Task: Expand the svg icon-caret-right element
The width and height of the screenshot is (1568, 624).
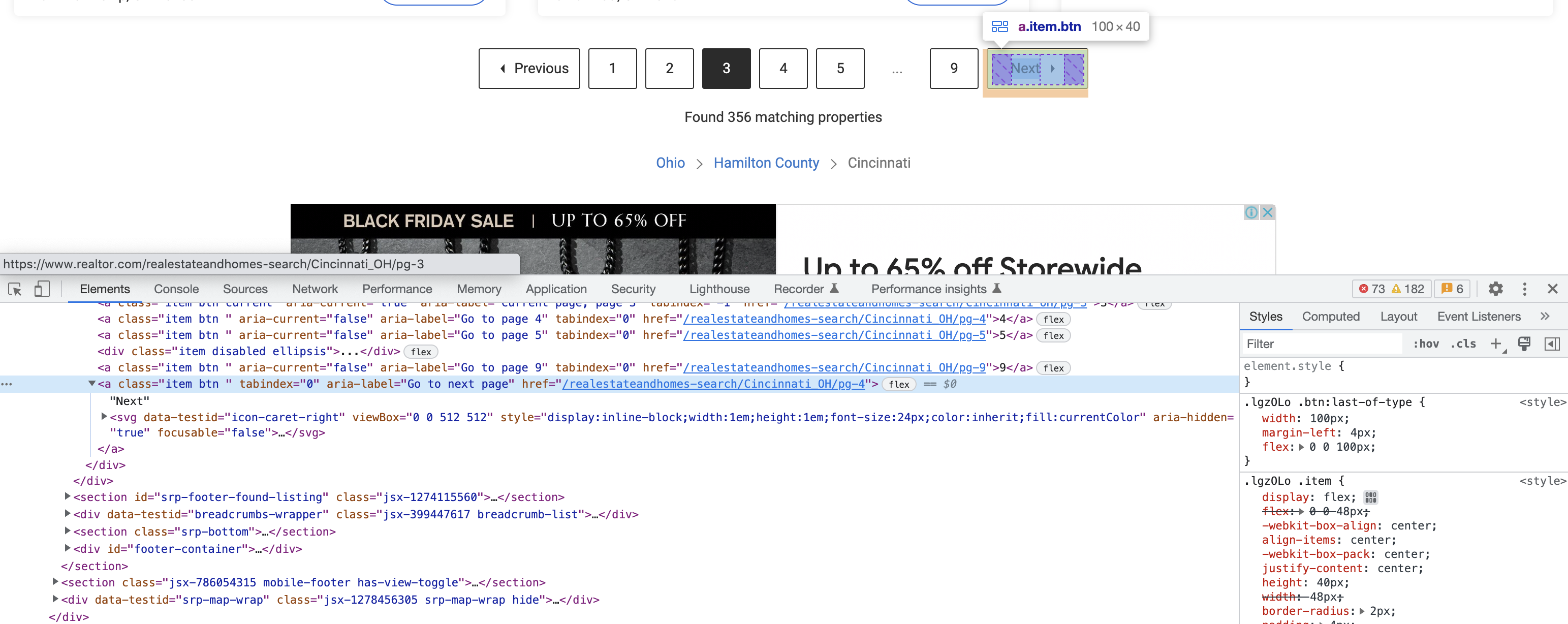Action: click(x=104, y=416)
